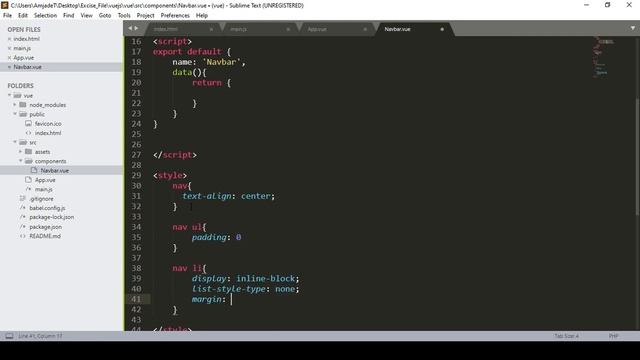
Task: Open main.js from Open Files list
Action: coord(22,48)
